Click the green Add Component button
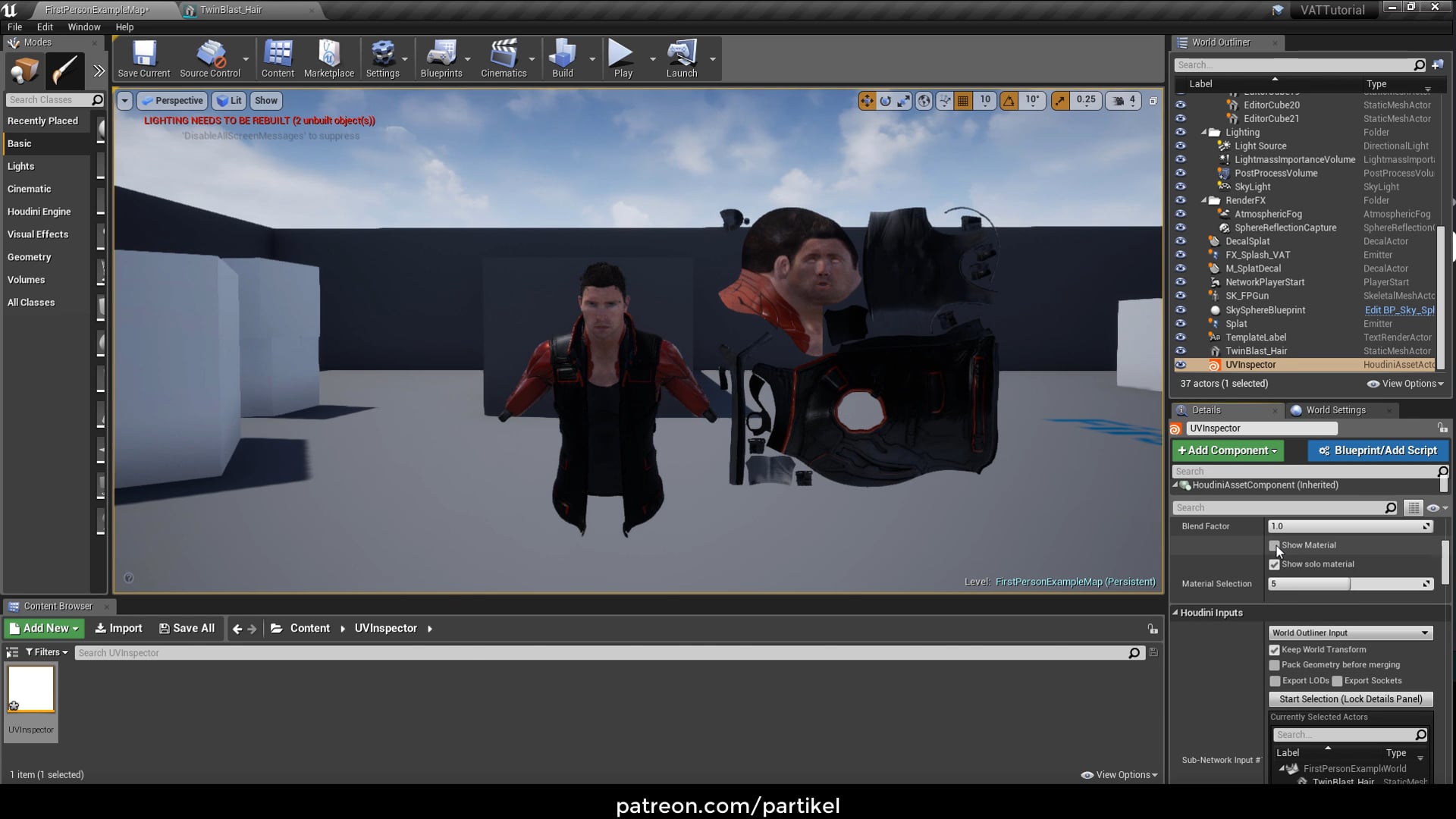Viewport: 1456px width, 819px height. point(1228,450)
